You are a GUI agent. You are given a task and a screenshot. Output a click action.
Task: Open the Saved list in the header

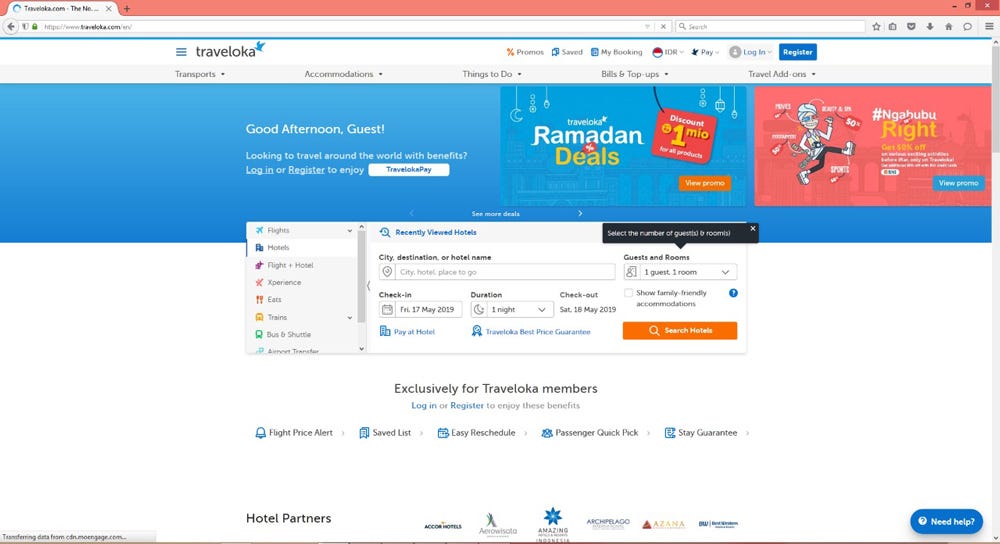567,52
